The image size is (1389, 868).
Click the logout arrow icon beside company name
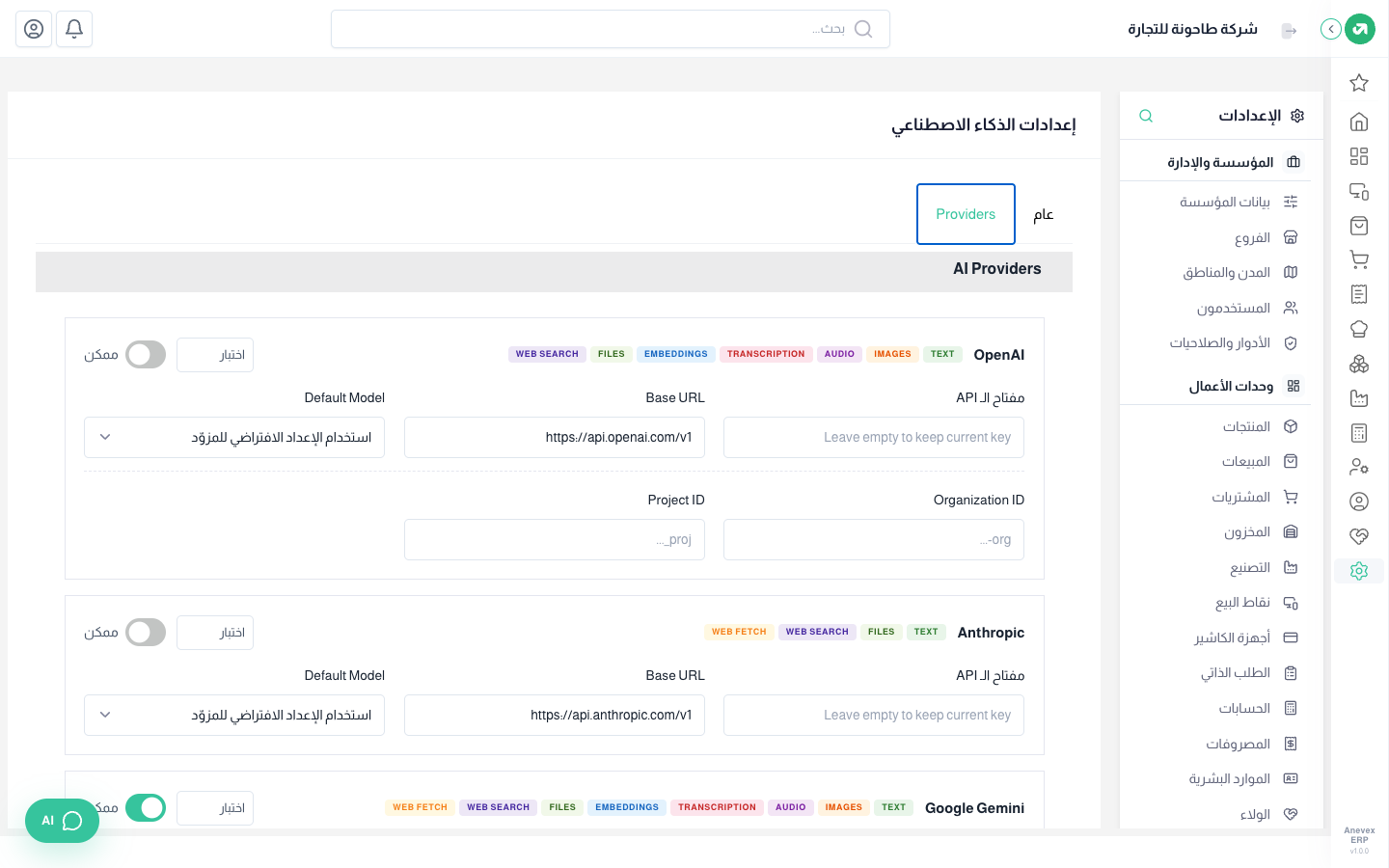[x=1289, y=30]
